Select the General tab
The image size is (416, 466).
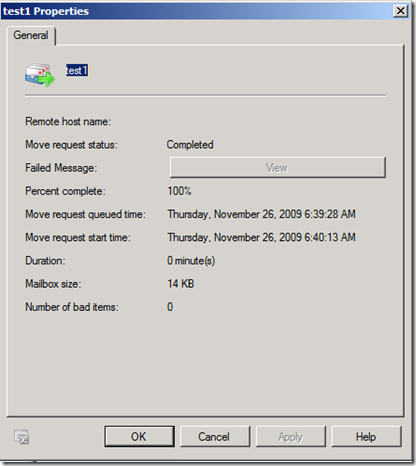pos(31,35)
